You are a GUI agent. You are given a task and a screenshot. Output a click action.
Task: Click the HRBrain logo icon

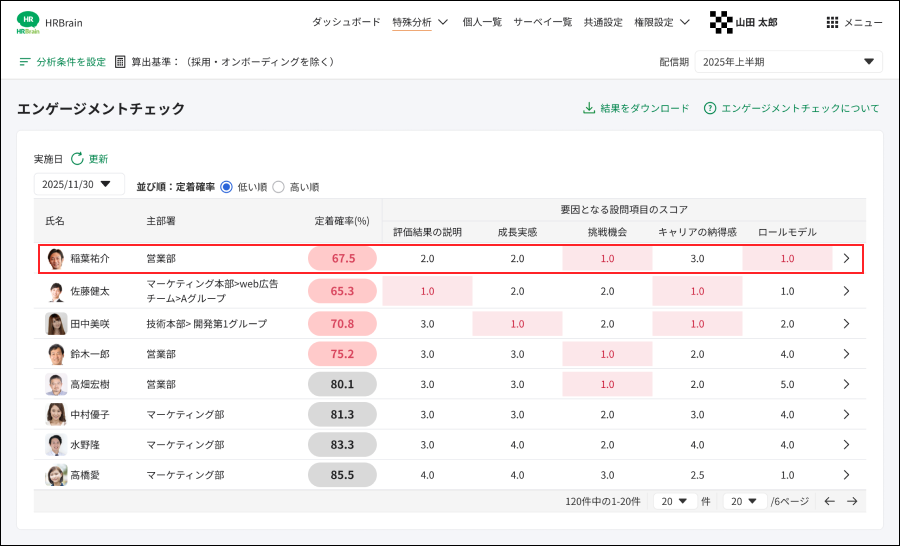pyautogui.click(x=28, y=22)
